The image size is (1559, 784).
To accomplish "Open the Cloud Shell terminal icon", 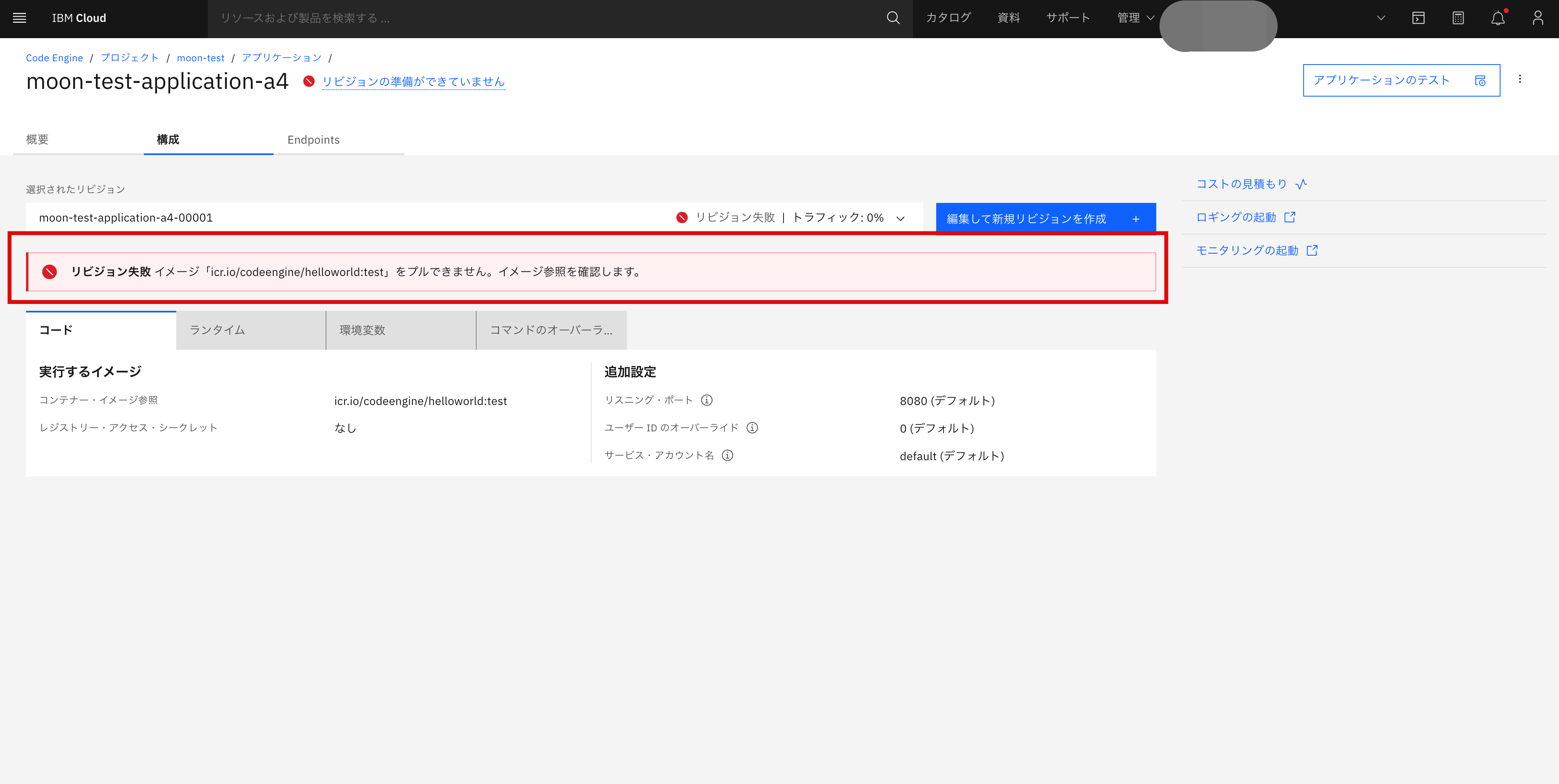I will tap(1419, 17).
